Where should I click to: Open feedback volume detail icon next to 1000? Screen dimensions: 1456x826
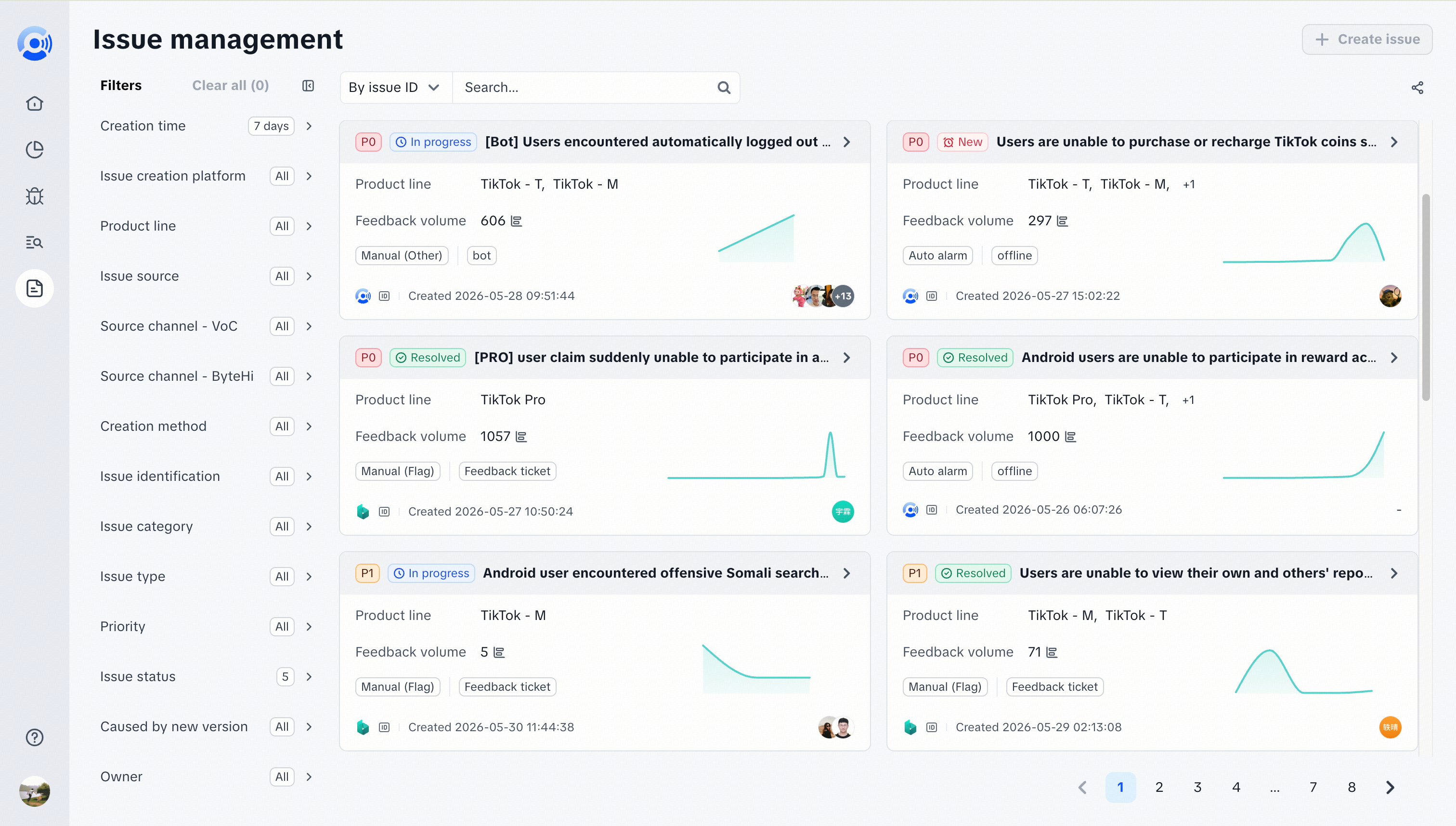[1070, 436]
